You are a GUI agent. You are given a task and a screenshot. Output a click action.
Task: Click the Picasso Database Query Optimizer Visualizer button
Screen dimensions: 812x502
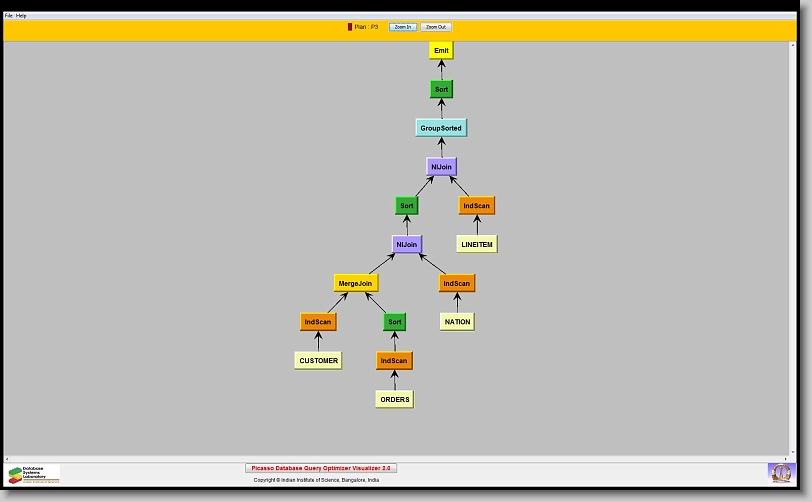pos(321,468)
